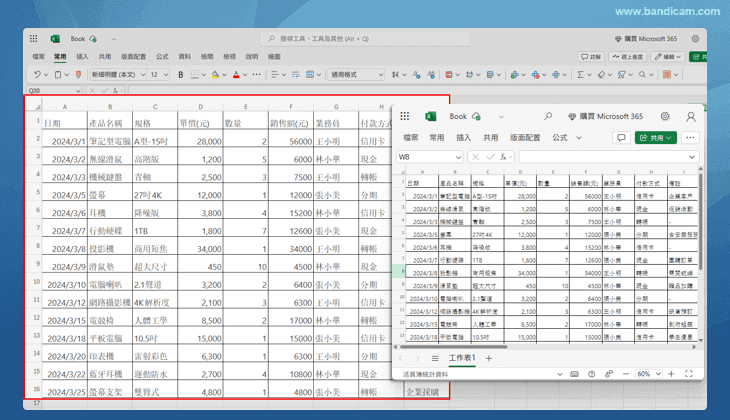Open the 編輯 editing mode dropdown
Viewport: 730px width, 420px height.
click(668, 57)
